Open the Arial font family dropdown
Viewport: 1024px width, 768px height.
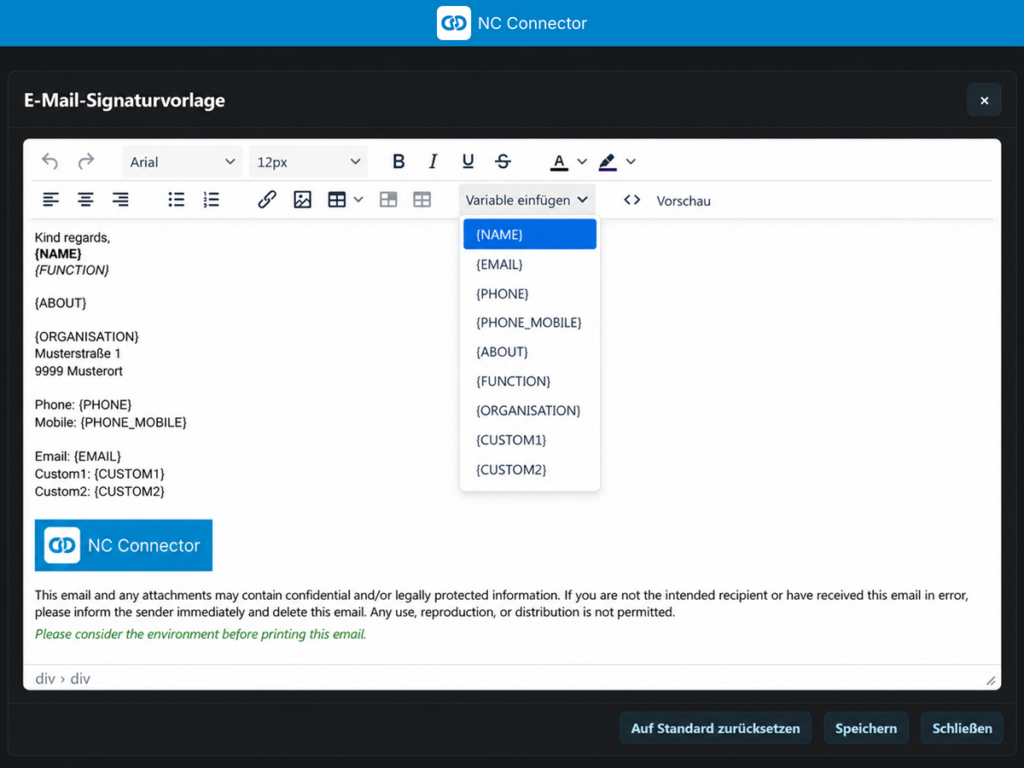[182, 162]
